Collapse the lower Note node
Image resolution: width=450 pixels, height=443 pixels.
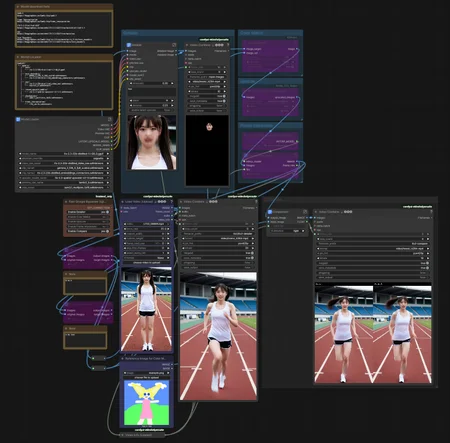(x=66, y=328)
